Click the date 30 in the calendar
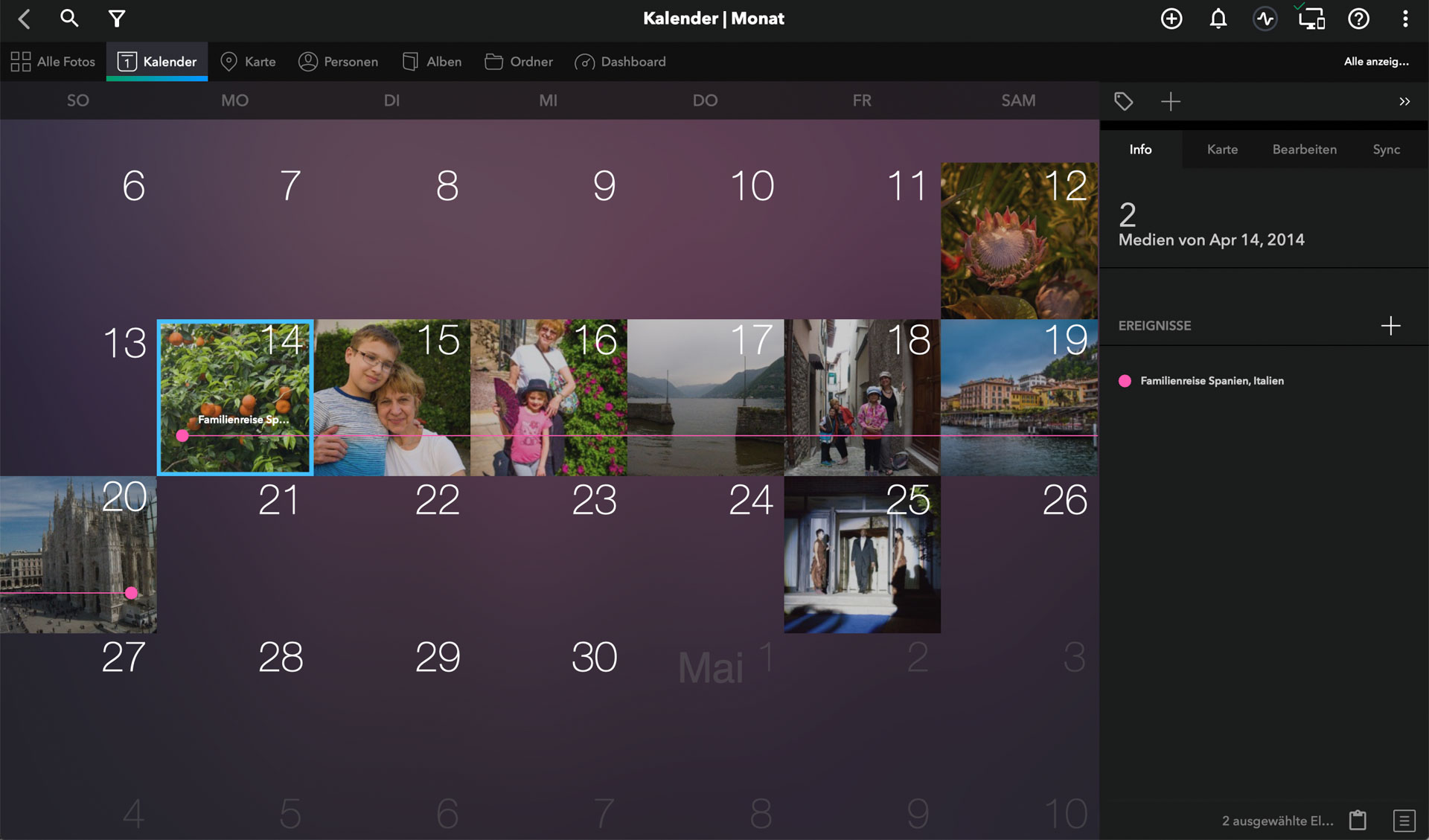The width and height of the screenshot is (1429, 840). (x=594, y=658)
